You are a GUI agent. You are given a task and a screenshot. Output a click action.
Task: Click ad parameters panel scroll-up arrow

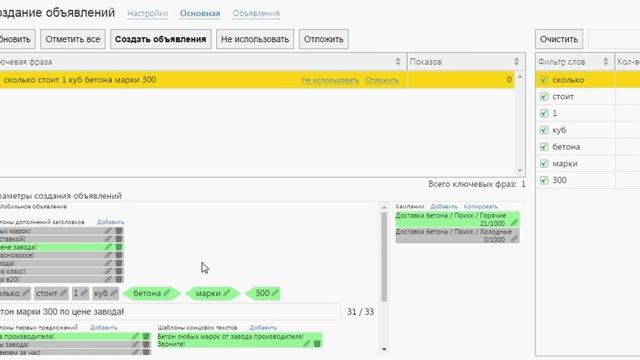pyautogui.click(x=384, y=208)
